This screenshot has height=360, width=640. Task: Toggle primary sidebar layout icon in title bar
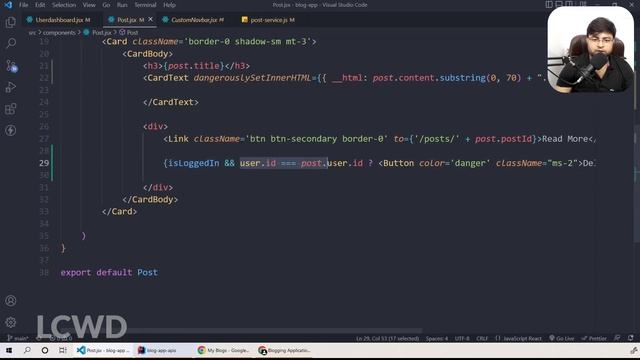coord(549,4)
